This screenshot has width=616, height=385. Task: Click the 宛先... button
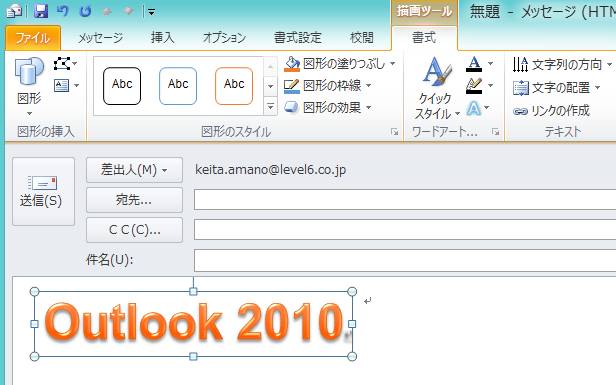coord(134,200)
